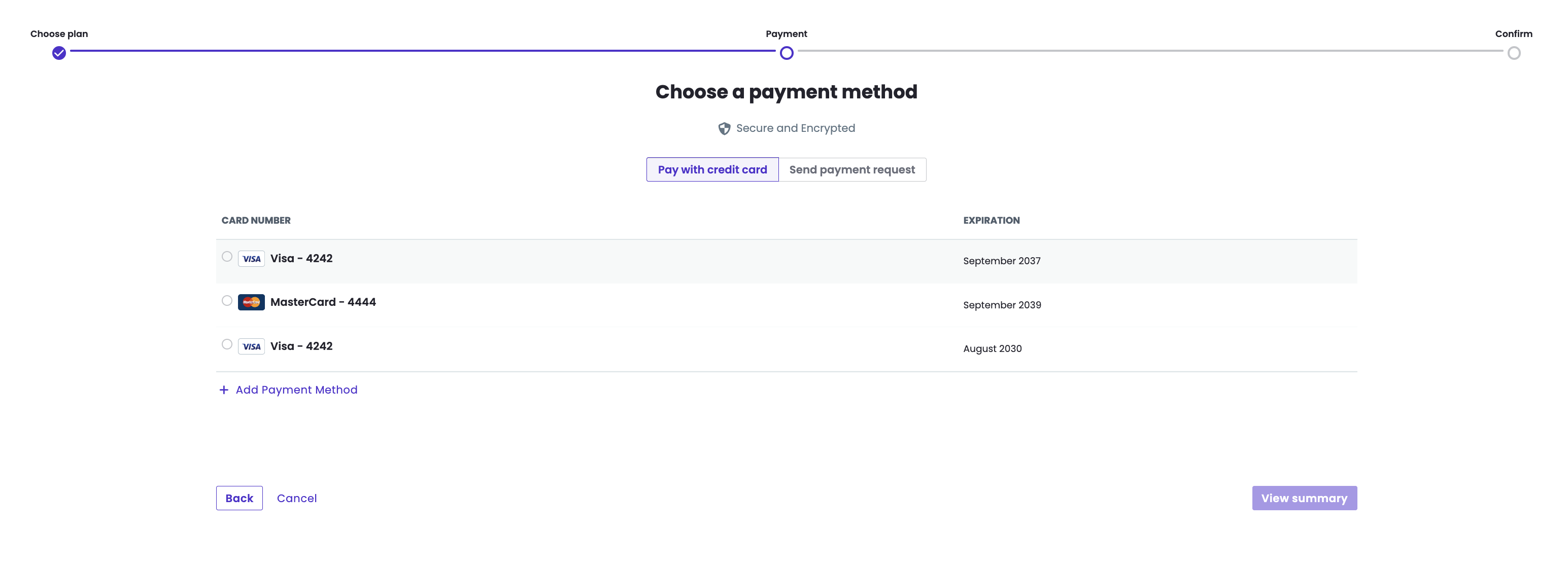Click the completed Choose plan checkmark

pos(58,53)
